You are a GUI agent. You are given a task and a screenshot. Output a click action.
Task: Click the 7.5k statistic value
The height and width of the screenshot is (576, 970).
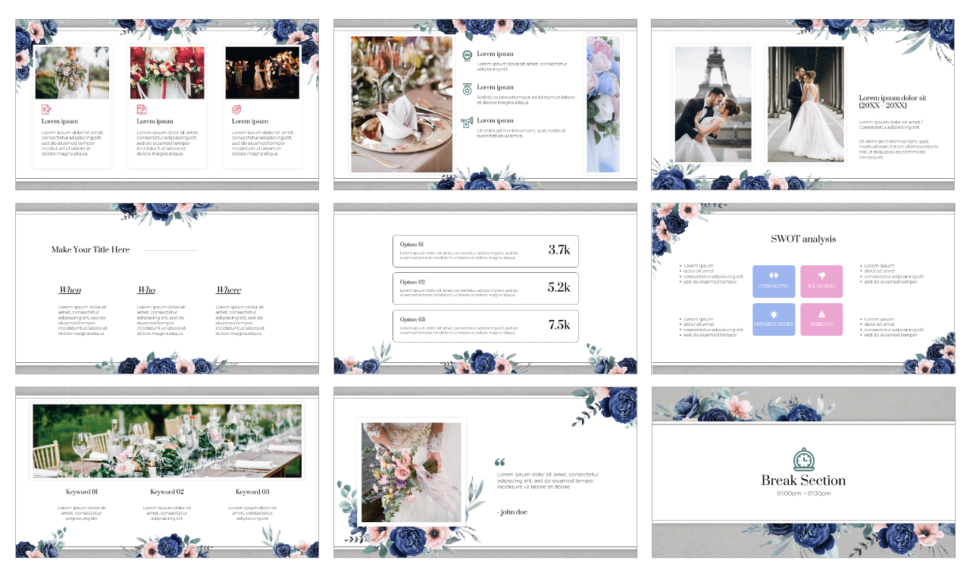point(560,325)
